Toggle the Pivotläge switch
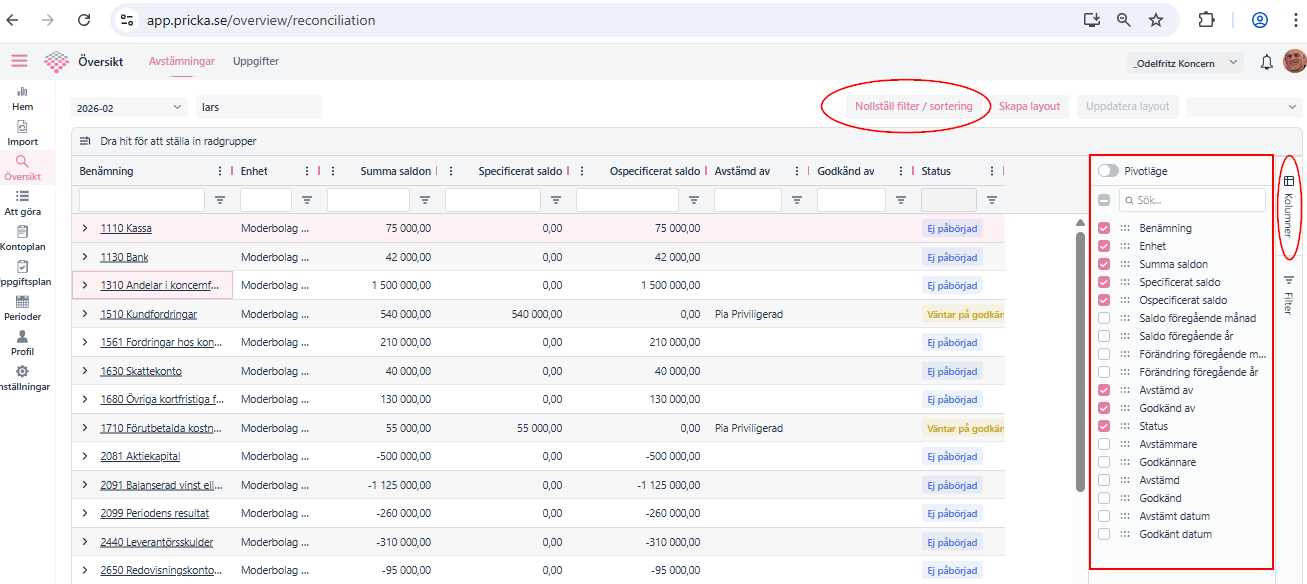Image resolution: width=1307 pixels, height=584 pixels. (x=1108, y=171)
